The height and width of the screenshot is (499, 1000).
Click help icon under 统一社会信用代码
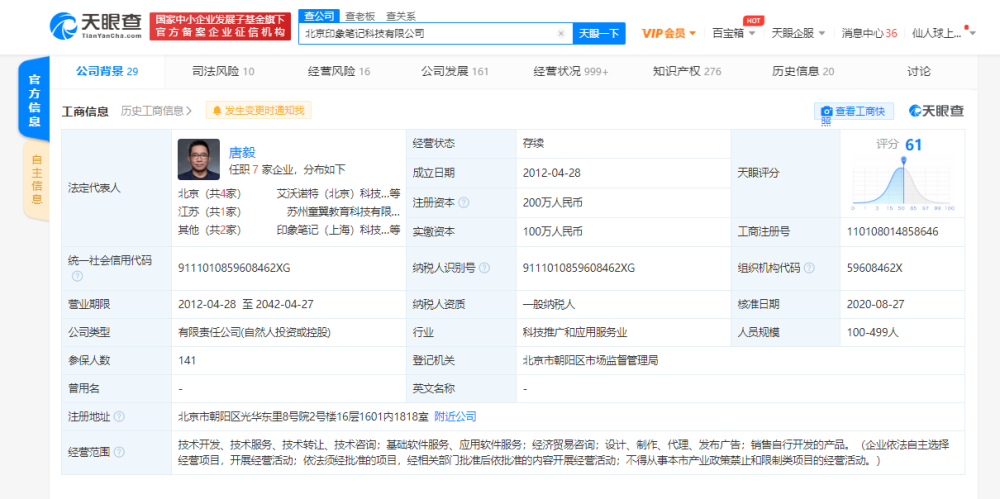[77, 276]
